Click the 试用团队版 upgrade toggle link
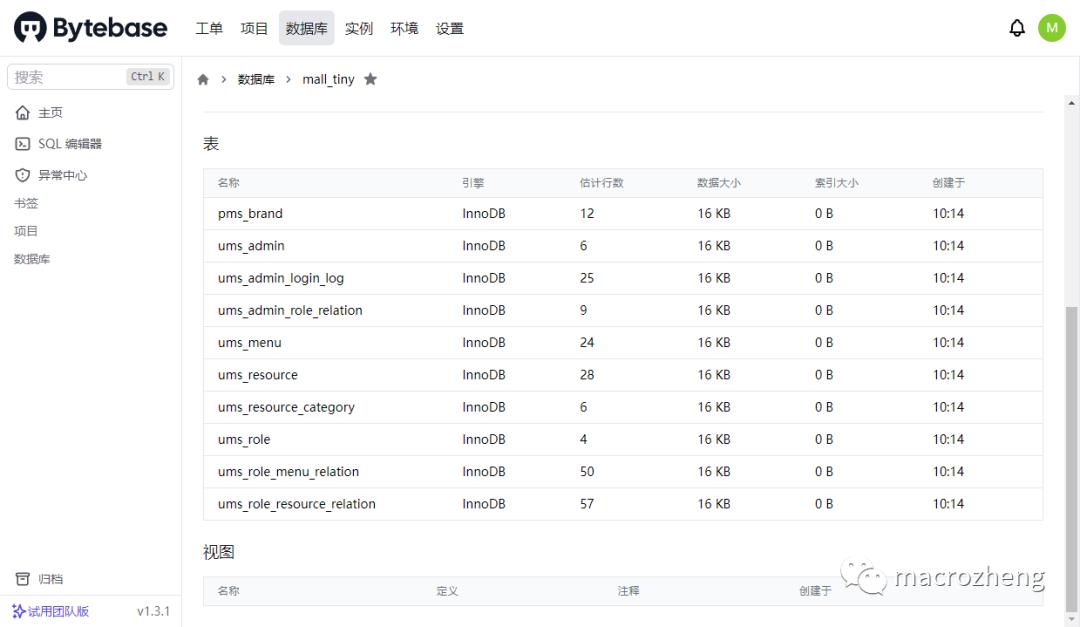The height and width of the screenshot is (627, 1080). (x=51, y=611)
